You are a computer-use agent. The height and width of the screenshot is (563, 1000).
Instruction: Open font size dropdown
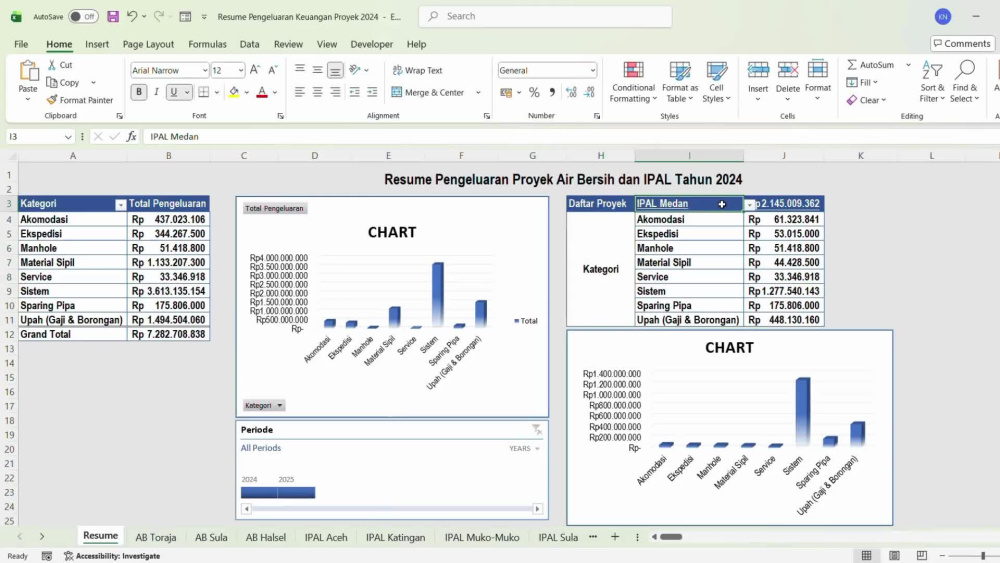[240, 70]
